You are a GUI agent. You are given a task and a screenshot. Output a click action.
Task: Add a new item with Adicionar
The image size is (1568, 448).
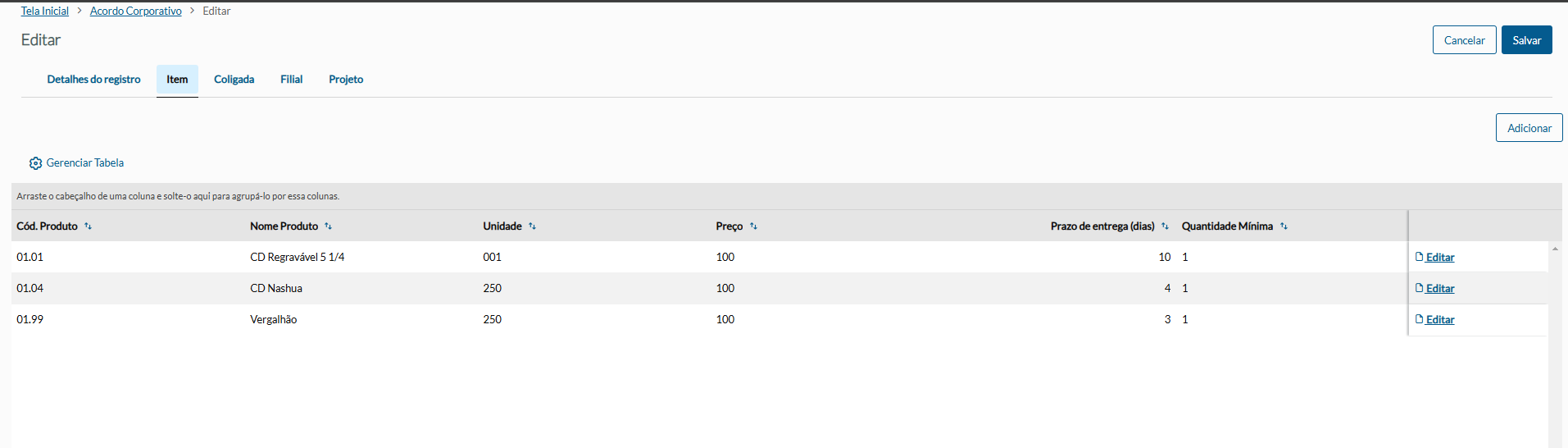point(1529,128)
